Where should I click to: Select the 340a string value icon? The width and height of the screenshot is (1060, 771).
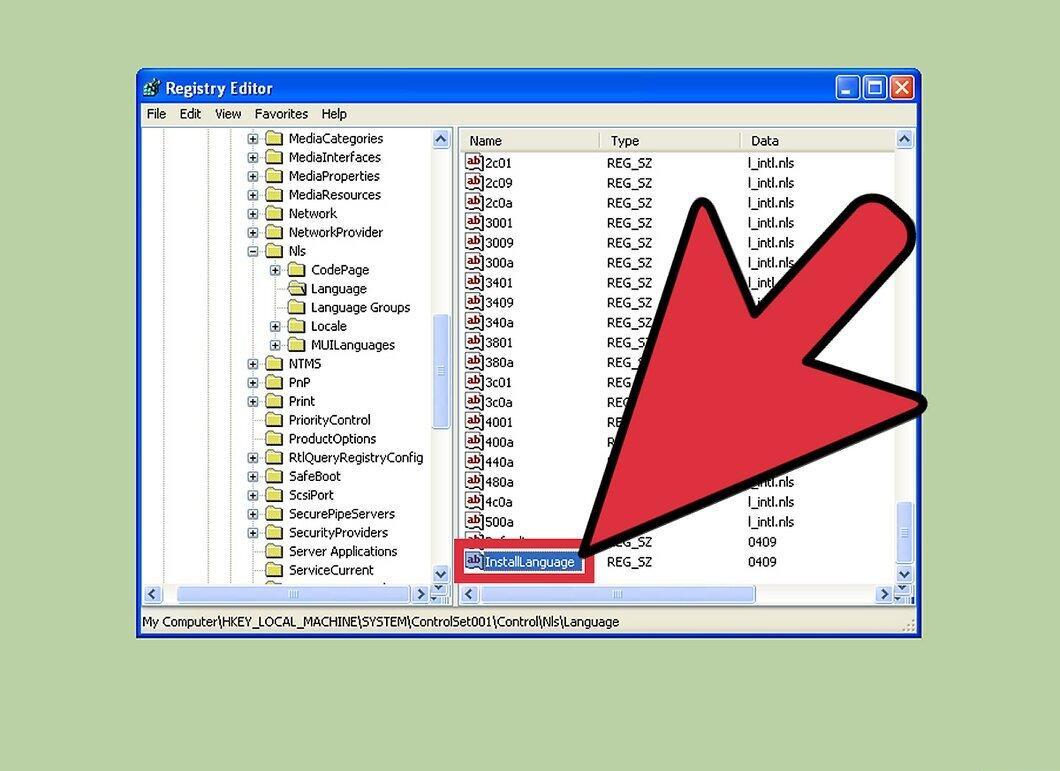[474, 322]
